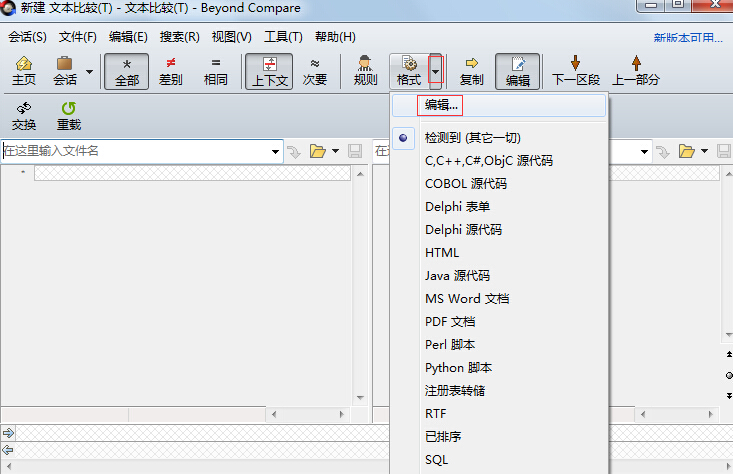Open the 规则 rules icon
Viewport: 733px width, 474px height.
[365, 71]
